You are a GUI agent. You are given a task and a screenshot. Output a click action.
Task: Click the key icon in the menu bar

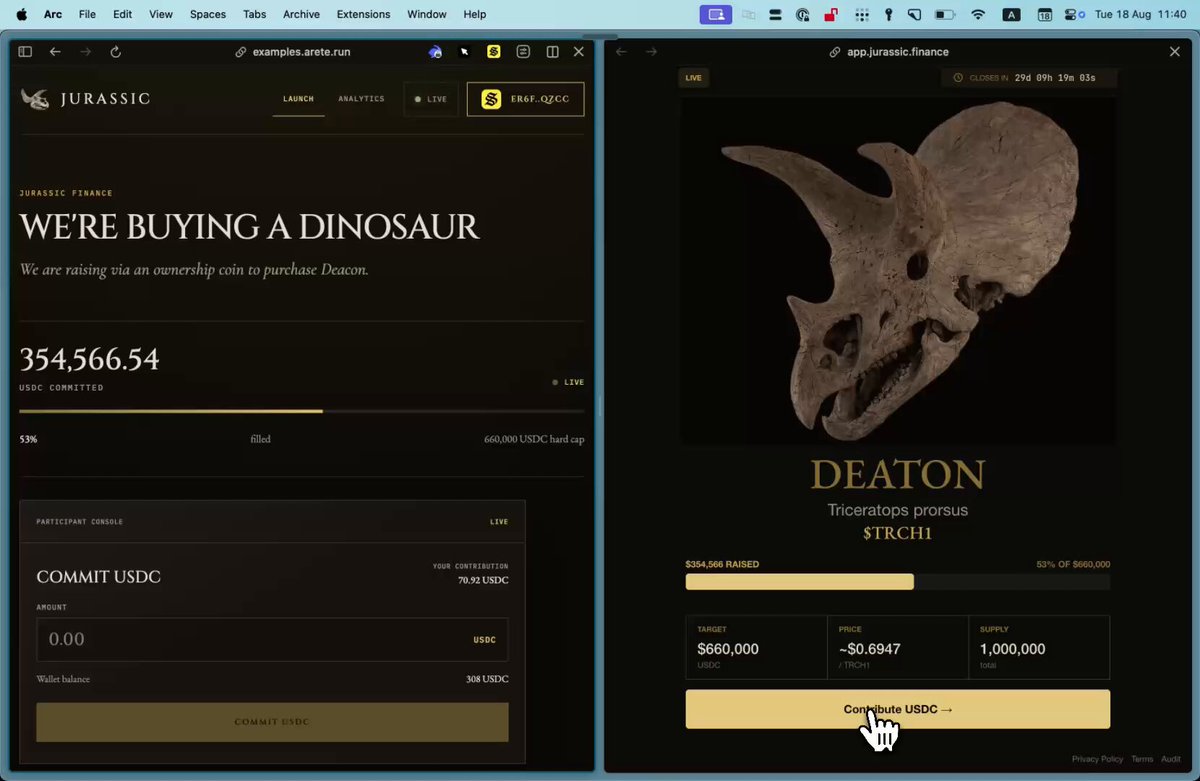pyautogui.click(x=888, y=14)
